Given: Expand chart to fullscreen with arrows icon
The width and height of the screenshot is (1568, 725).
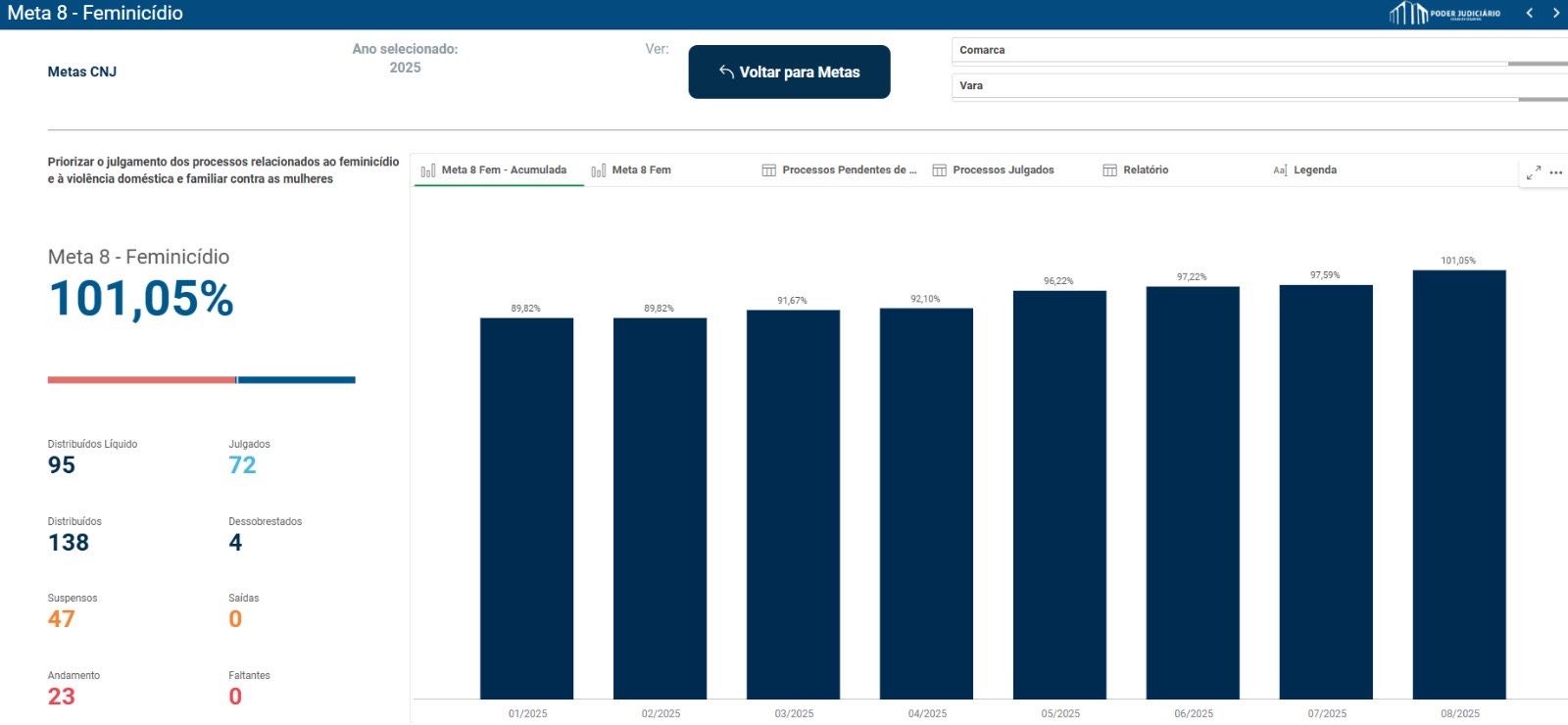Looking at the screenshot, I should point(1534,172).
